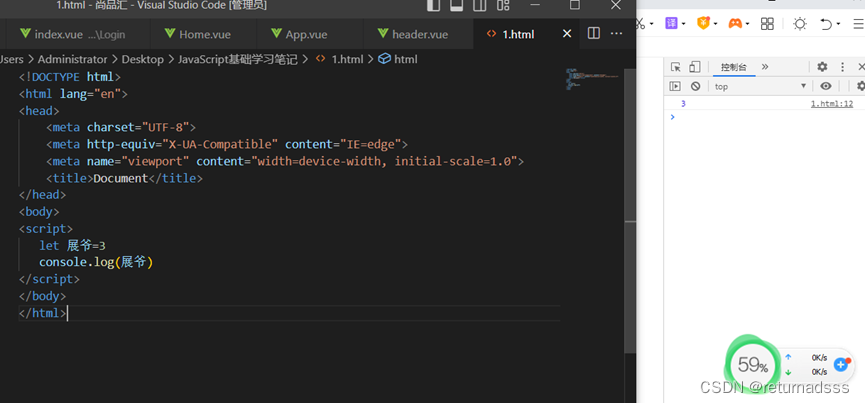865x403 pixels.
Task: Expand the shield icon dropdown arrow
Action: point(716,24)
